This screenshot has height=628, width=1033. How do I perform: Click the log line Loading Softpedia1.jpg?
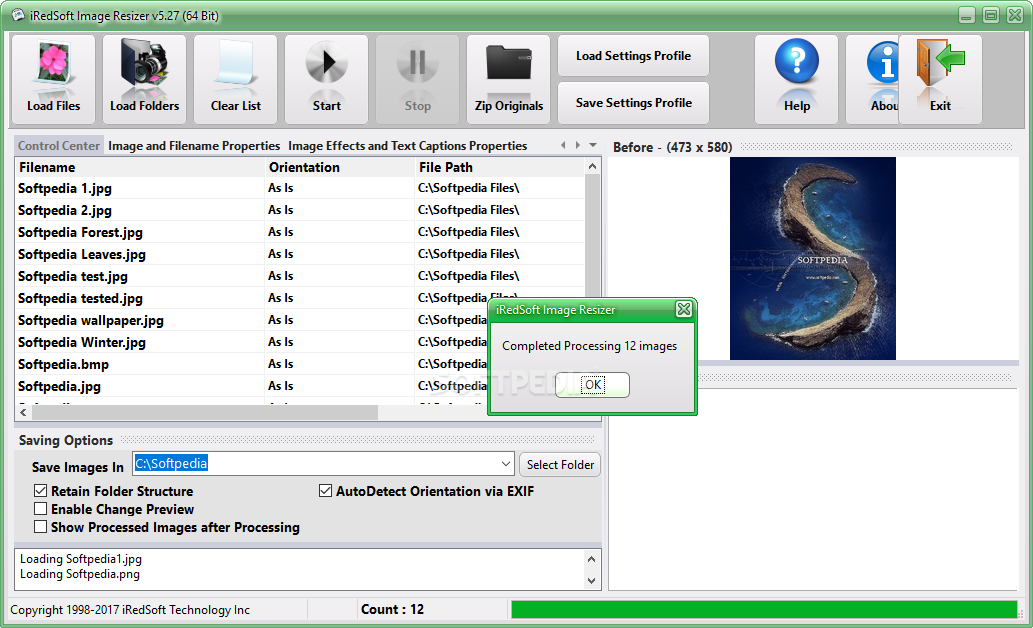[x=80, y=559]
